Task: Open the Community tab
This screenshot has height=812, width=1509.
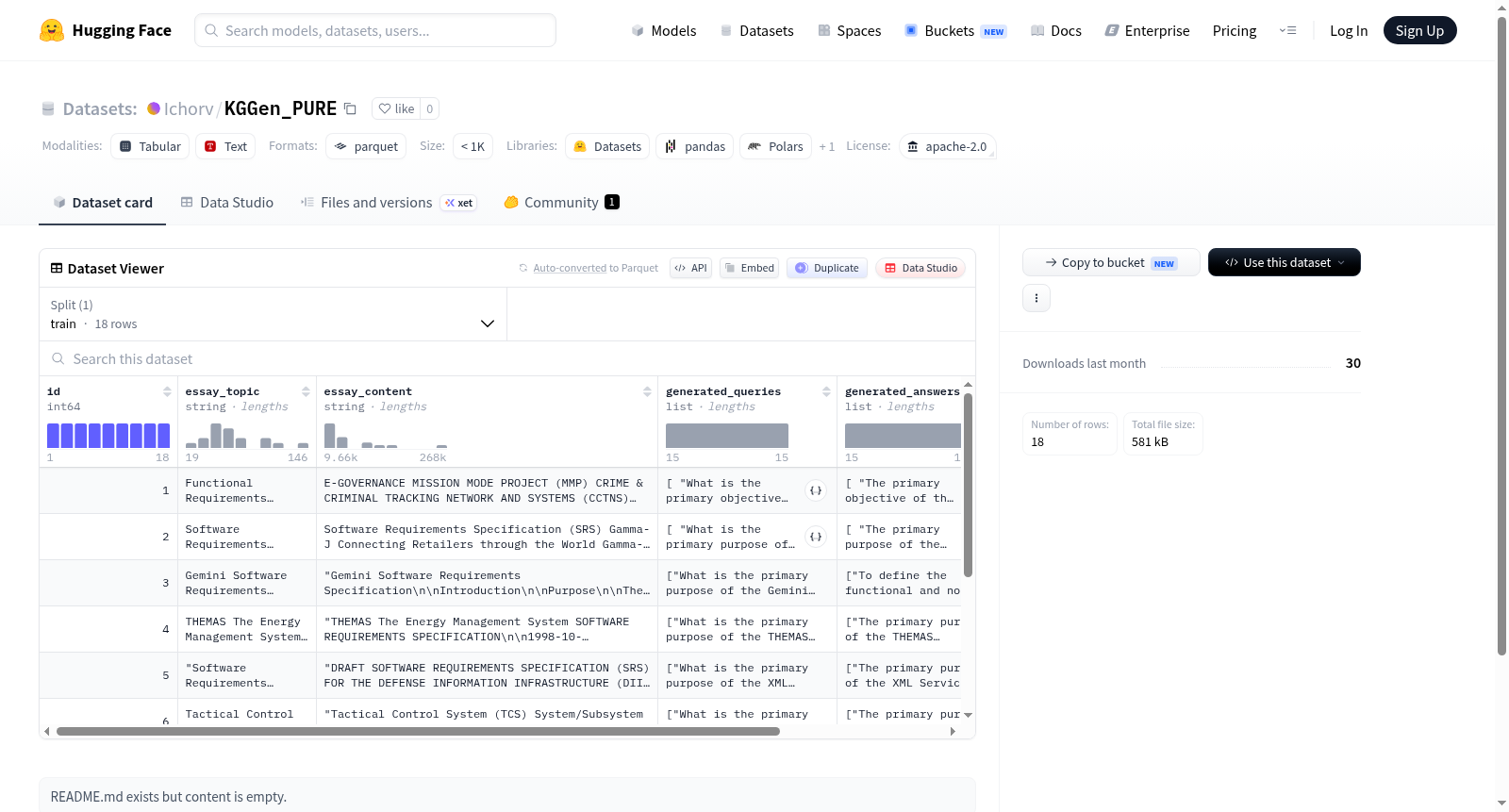Action: coord(561,203)
